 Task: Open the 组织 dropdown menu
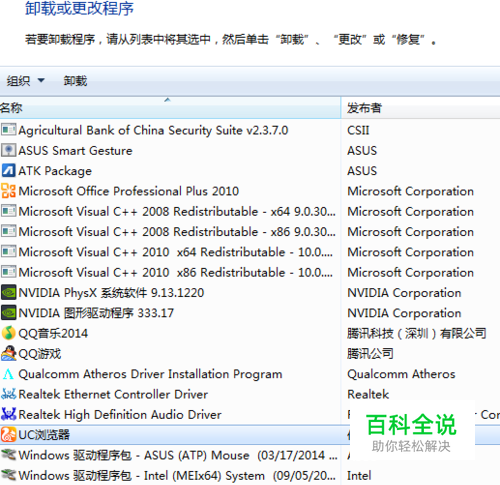[x=25, y=81]
